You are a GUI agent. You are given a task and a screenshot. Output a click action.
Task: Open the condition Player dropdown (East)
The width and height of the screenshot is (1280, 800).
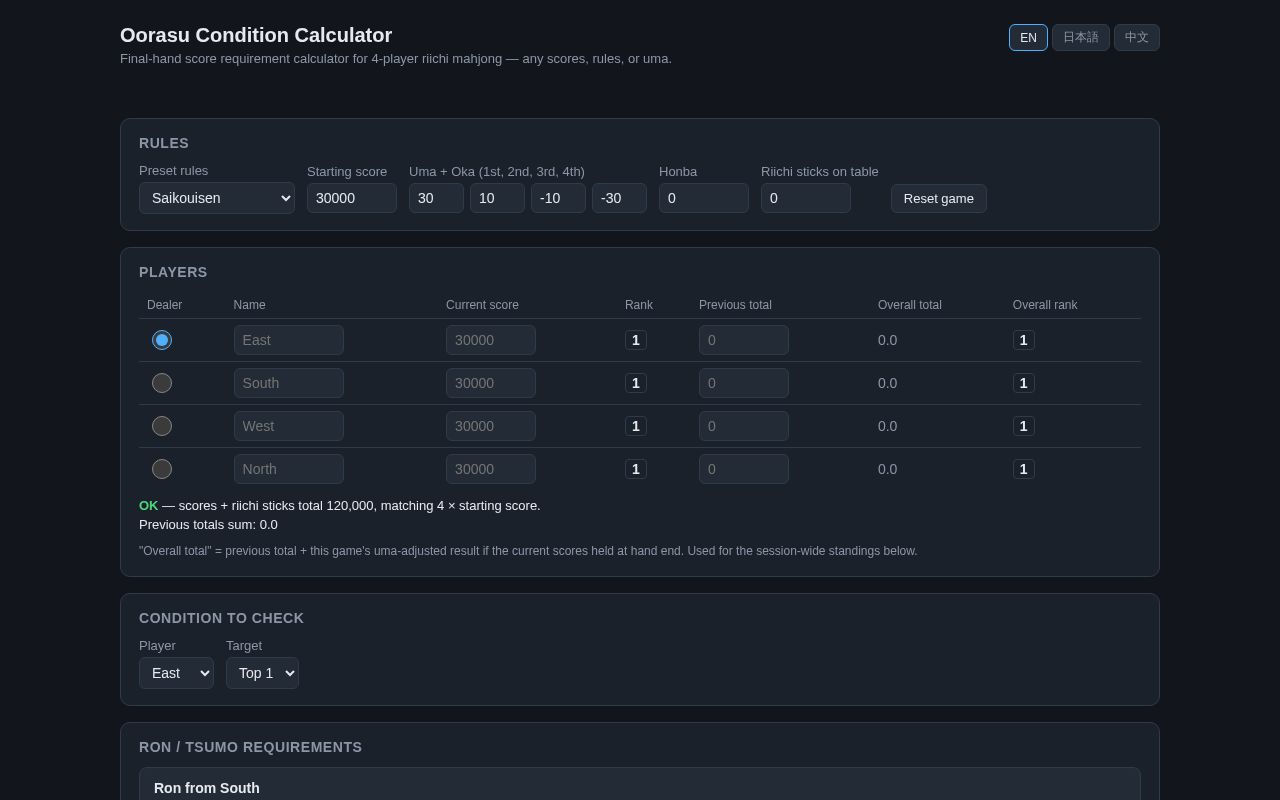pyautogui.click(x=176, y=673)
